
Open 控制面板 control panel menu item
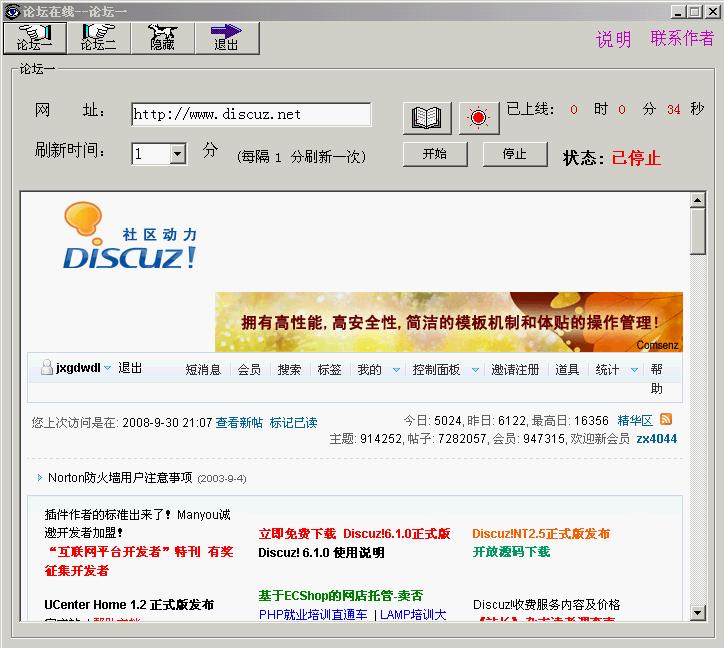tap(436, 369)
